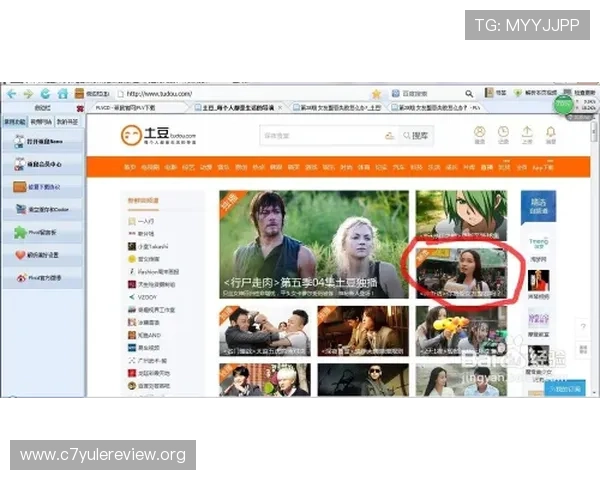Reload the page with the refresh icon

coord(46,93)
